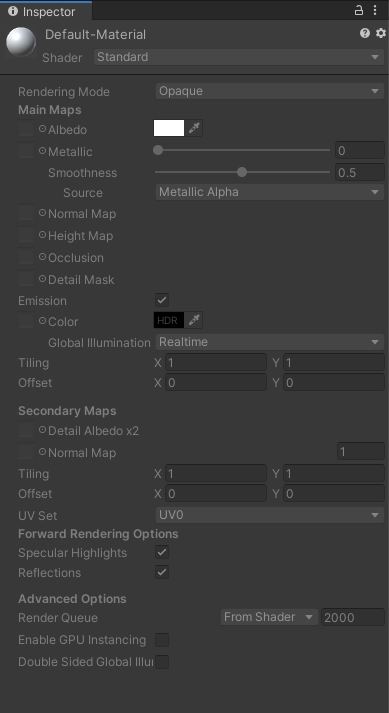Image resolution: width=389 pixels, height=713 pixels.
Task: Click the HDR emission color field
Action: click(169, 321)
